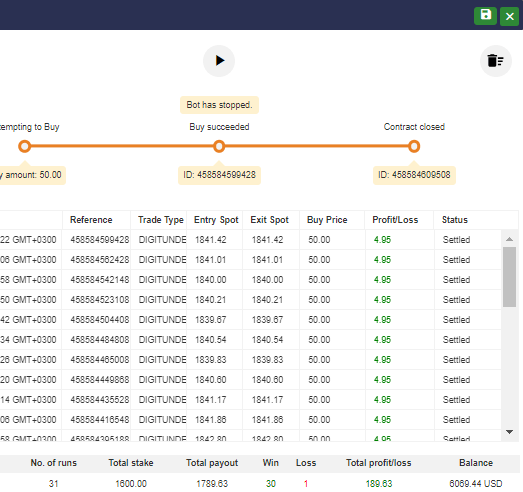This screenshot has width=523, height=492.
Task: Click the Contract closed timeline circle
Action: (x=414, y=146)
